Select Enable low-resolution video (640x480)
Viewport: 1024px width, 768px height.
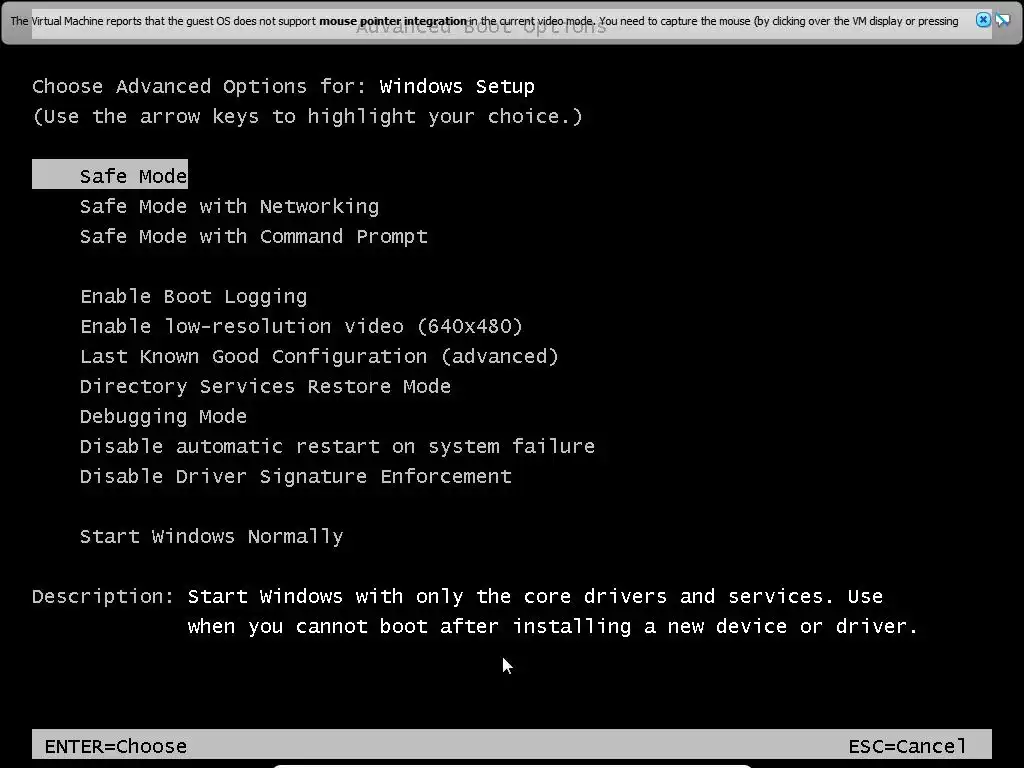301,327
